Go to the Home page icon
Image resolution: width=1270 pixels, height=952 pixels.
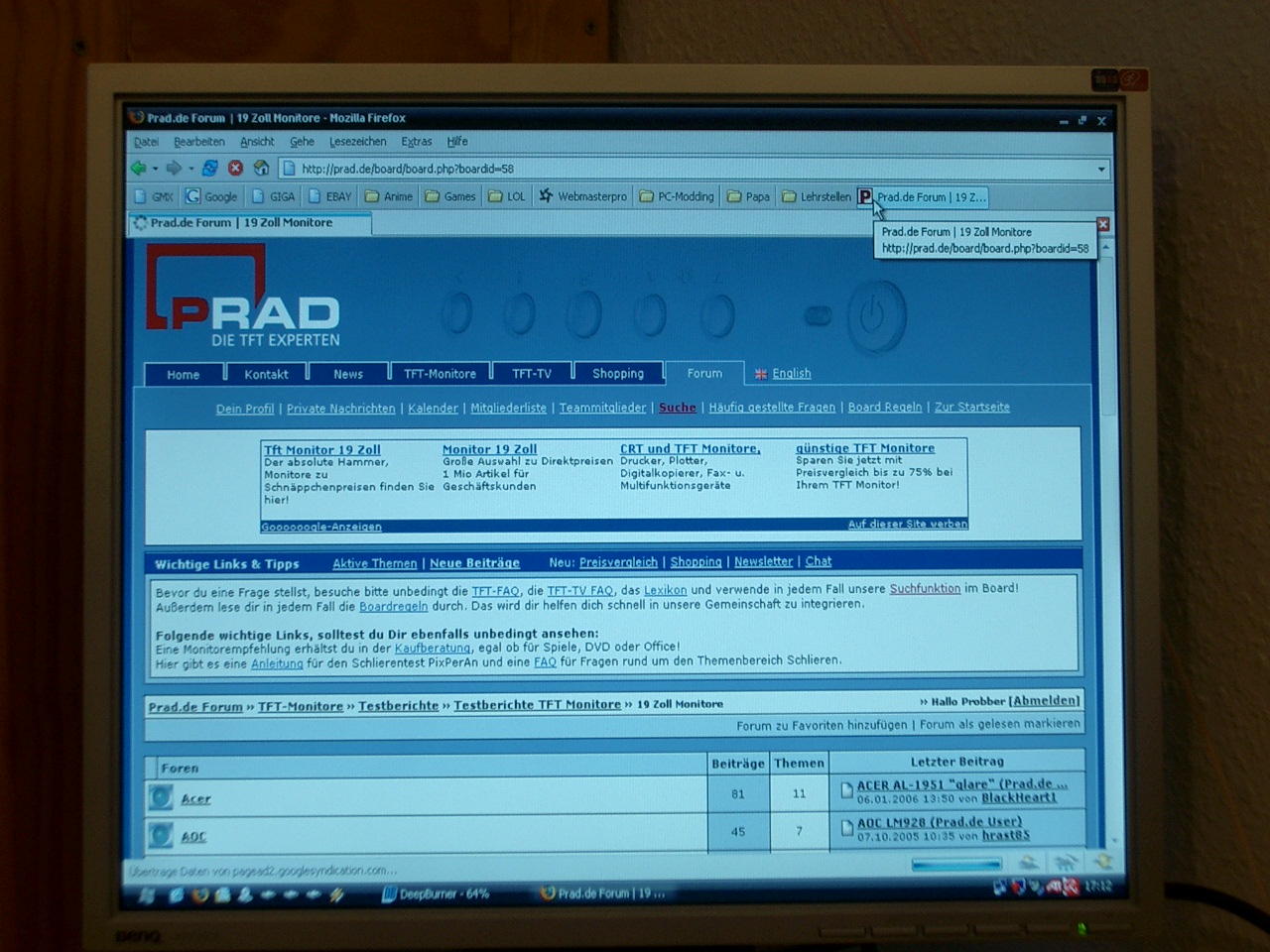(261, 169)
